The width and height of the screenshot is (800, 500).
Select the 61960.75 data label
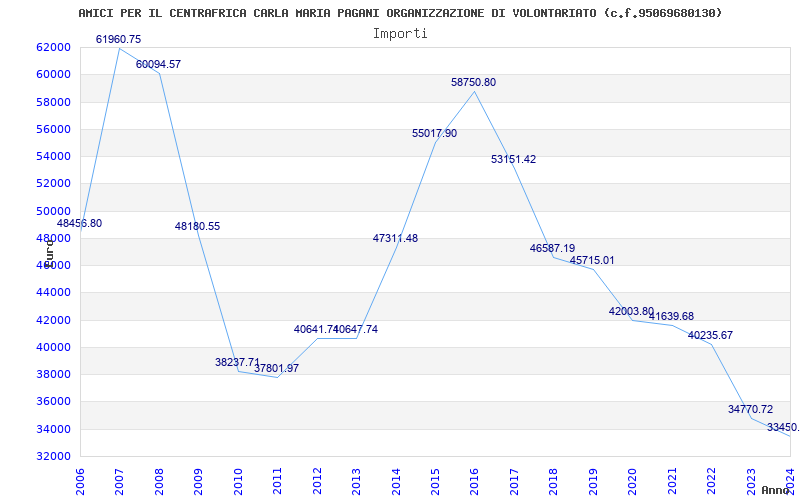(x=118, y=39)
